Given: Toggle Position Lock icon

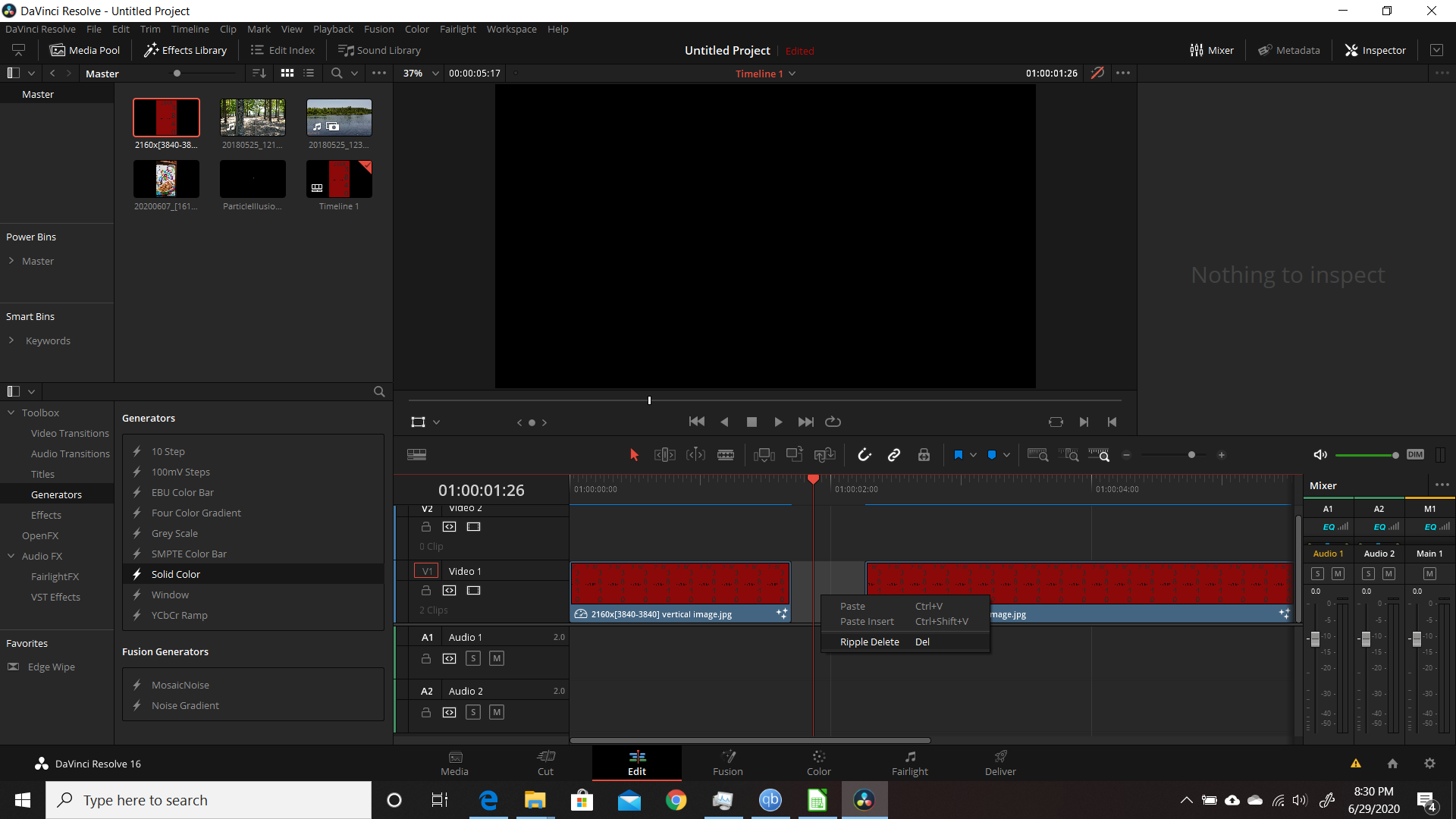Looking at the screenshot, I should click(924, 455).
